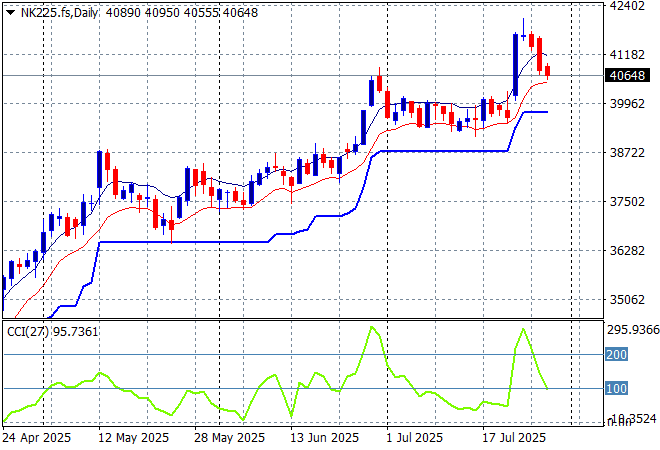Click the chart menu triangle beside NK225.fs
Viewport: 660px width, 450px height.
[x=10, y=11]
